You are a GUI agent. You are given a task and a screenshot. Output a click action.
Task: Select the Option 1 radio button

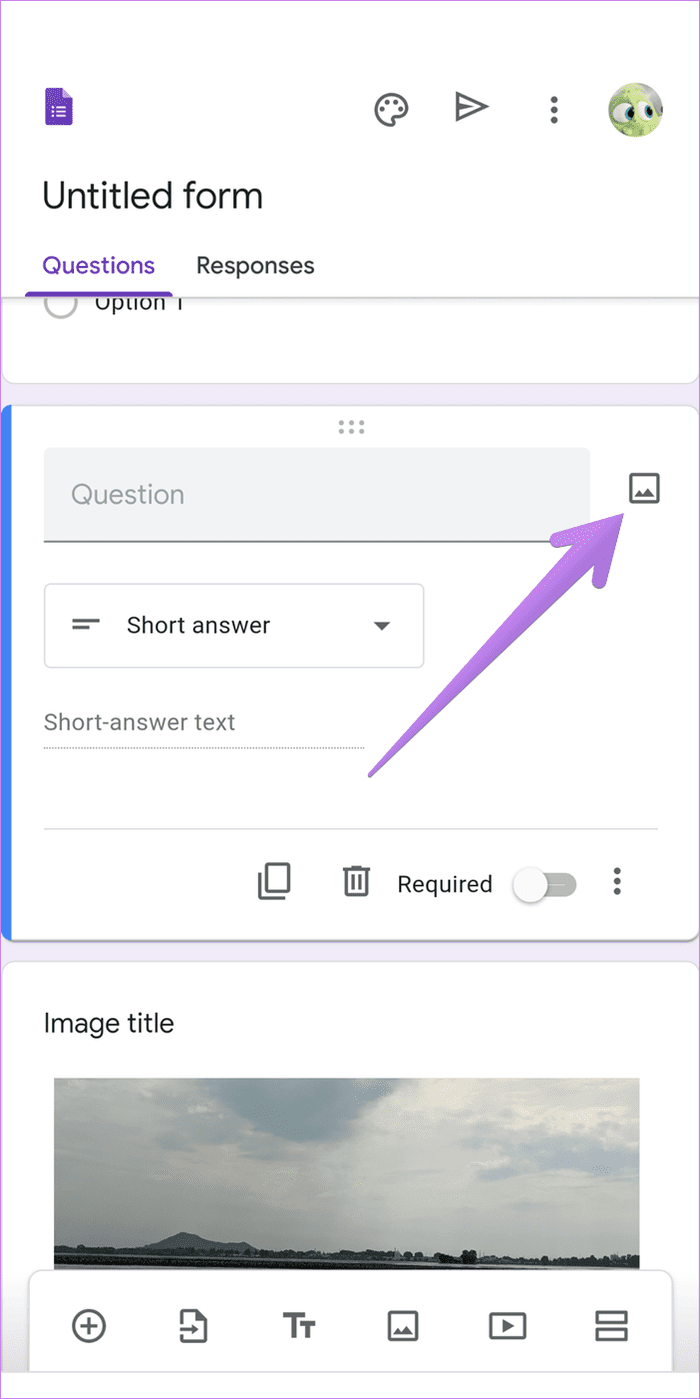click(x=61, y=306)
